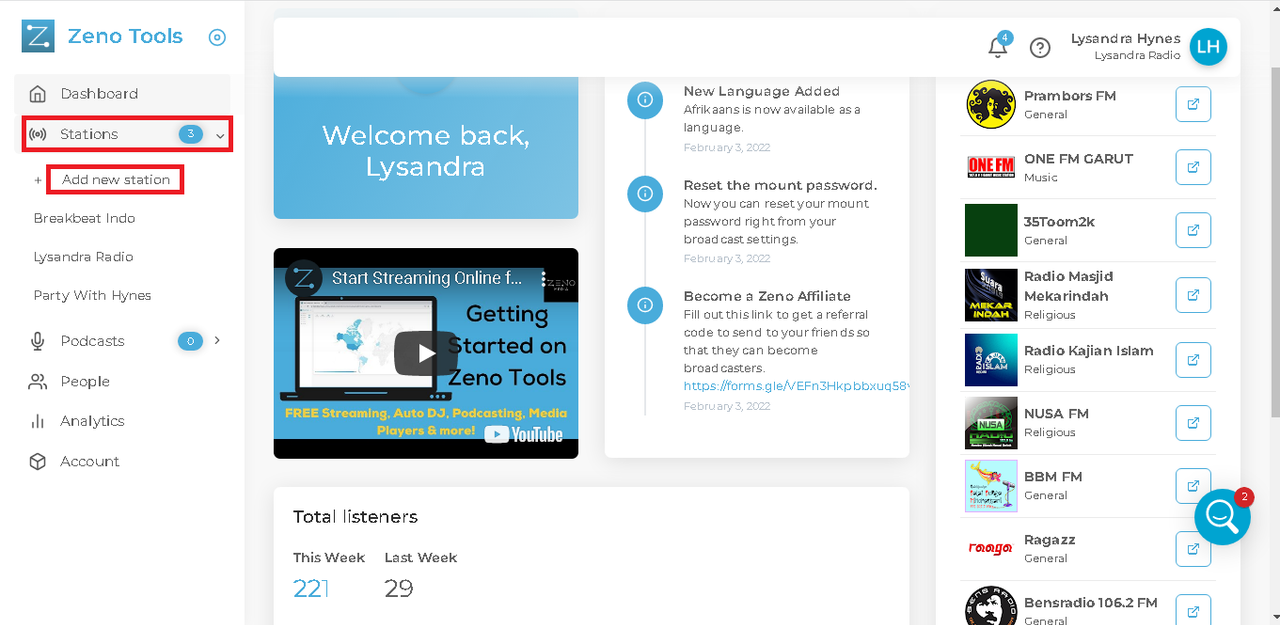Click Last Week listeners value 29
1280x625 pixels.
[x=398, y=589]
